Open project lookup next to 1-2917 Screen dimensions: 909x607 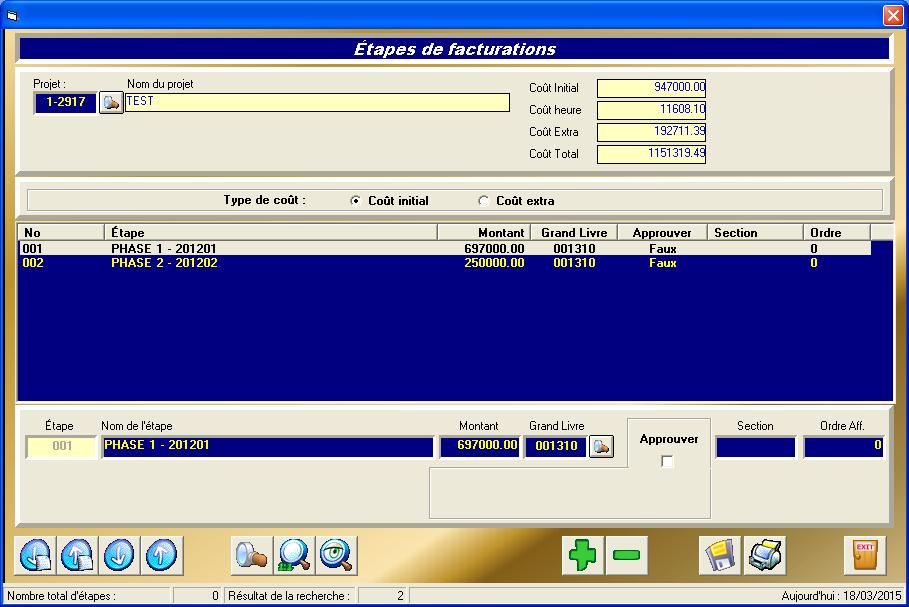pyautogui.click(x=111, y=102)
